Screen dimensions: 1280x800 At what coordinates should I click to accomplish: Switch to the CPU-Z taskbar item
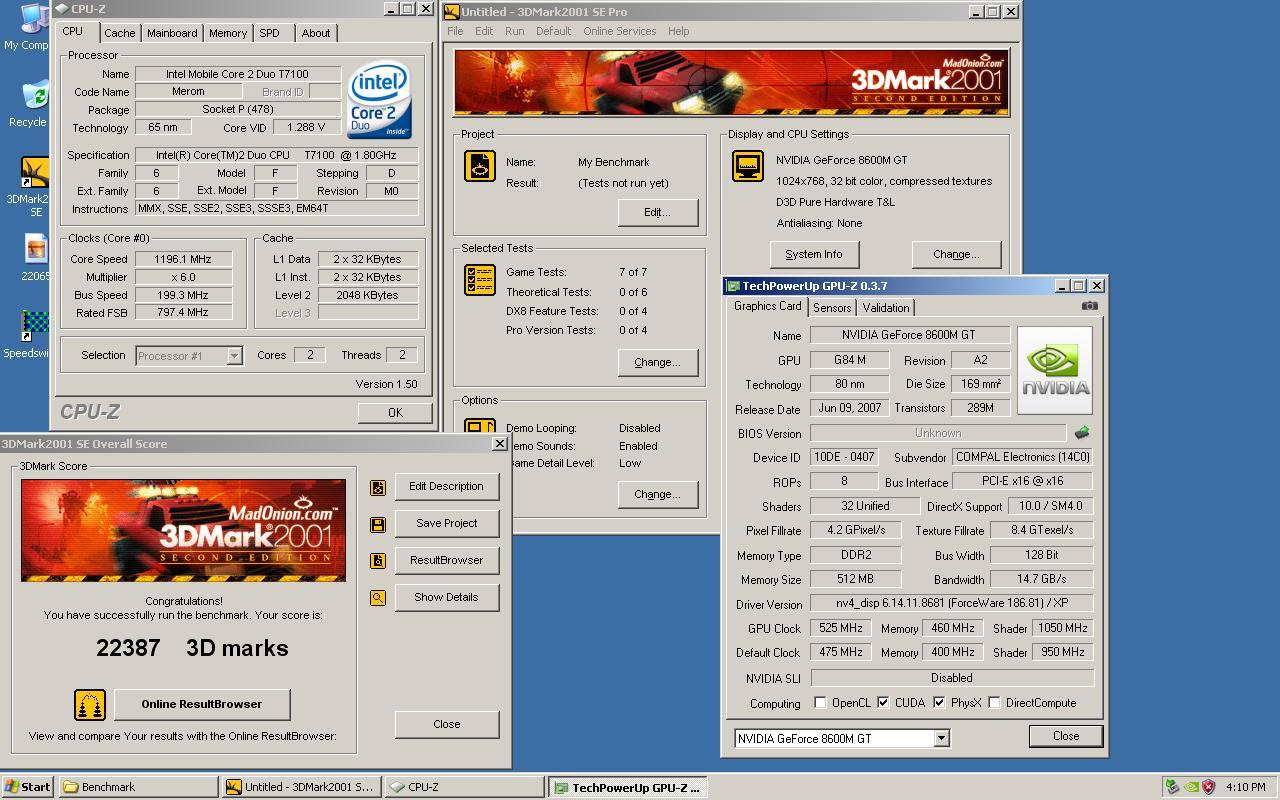(464, 787)
